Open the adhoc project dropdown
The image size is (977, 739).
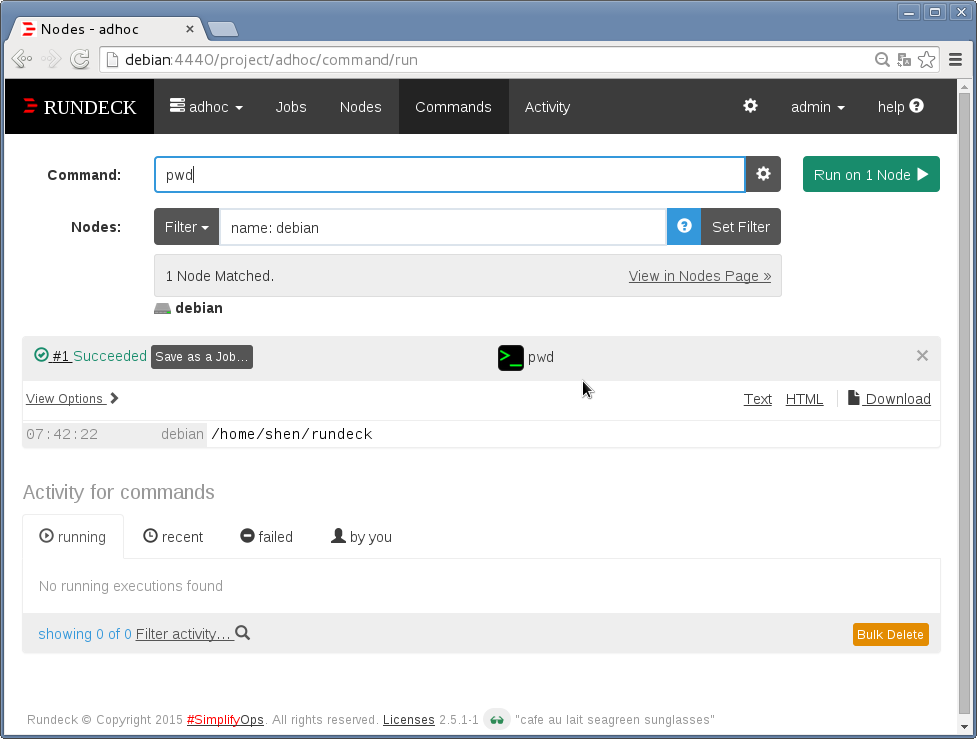(x=206, y=107)
